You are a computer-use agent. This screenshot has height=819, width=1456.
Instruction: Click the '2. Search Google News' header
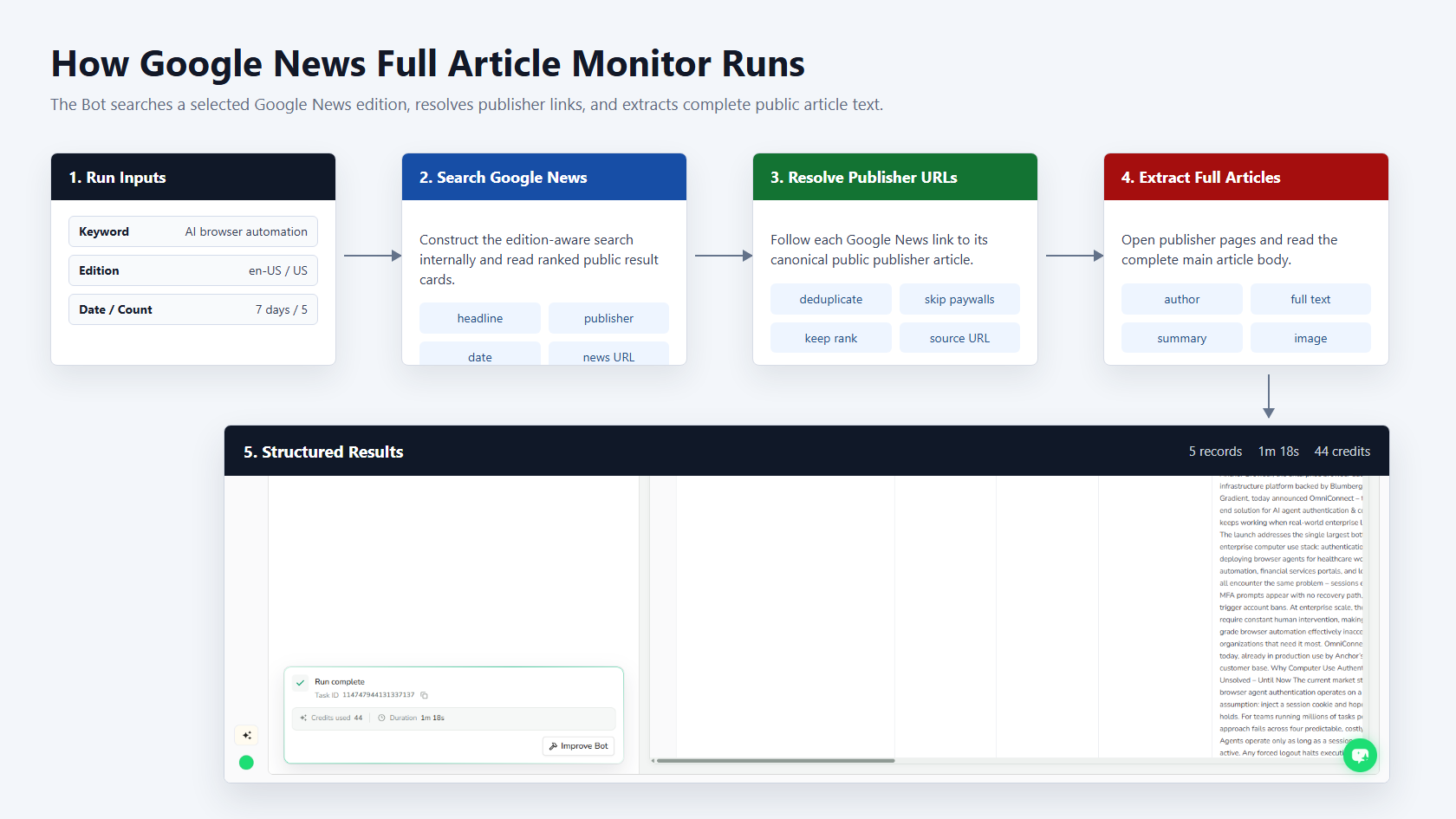point(544,177)
